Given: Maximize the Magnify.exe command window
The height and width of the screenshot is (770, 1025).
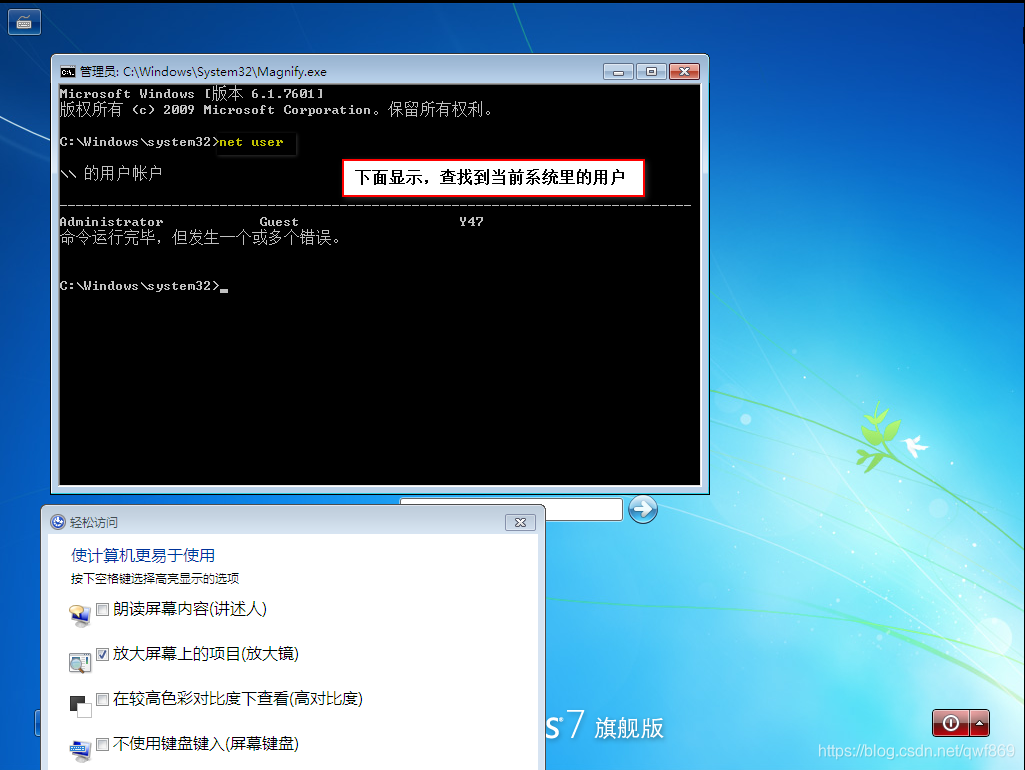Looking at the screenshot, I should click(651, 71).
